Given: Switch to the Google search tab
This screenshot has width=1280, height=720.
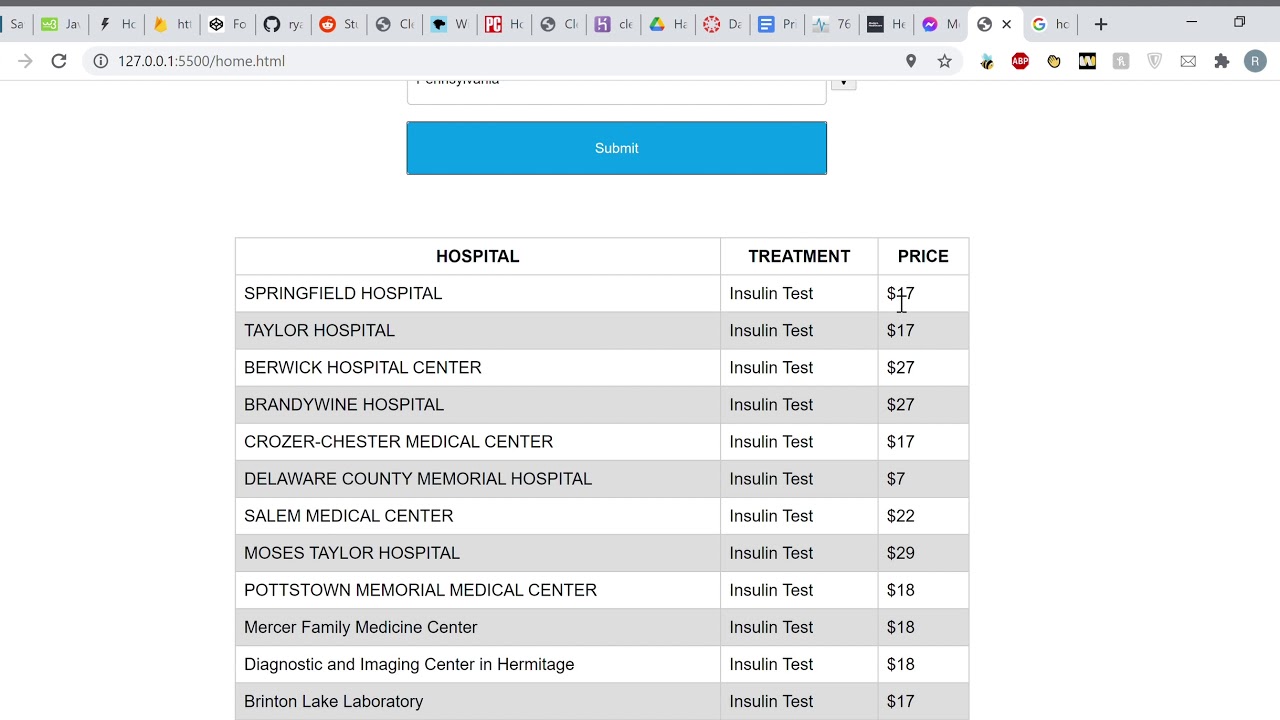Looking at the screenshot, I should point(1050,24).
